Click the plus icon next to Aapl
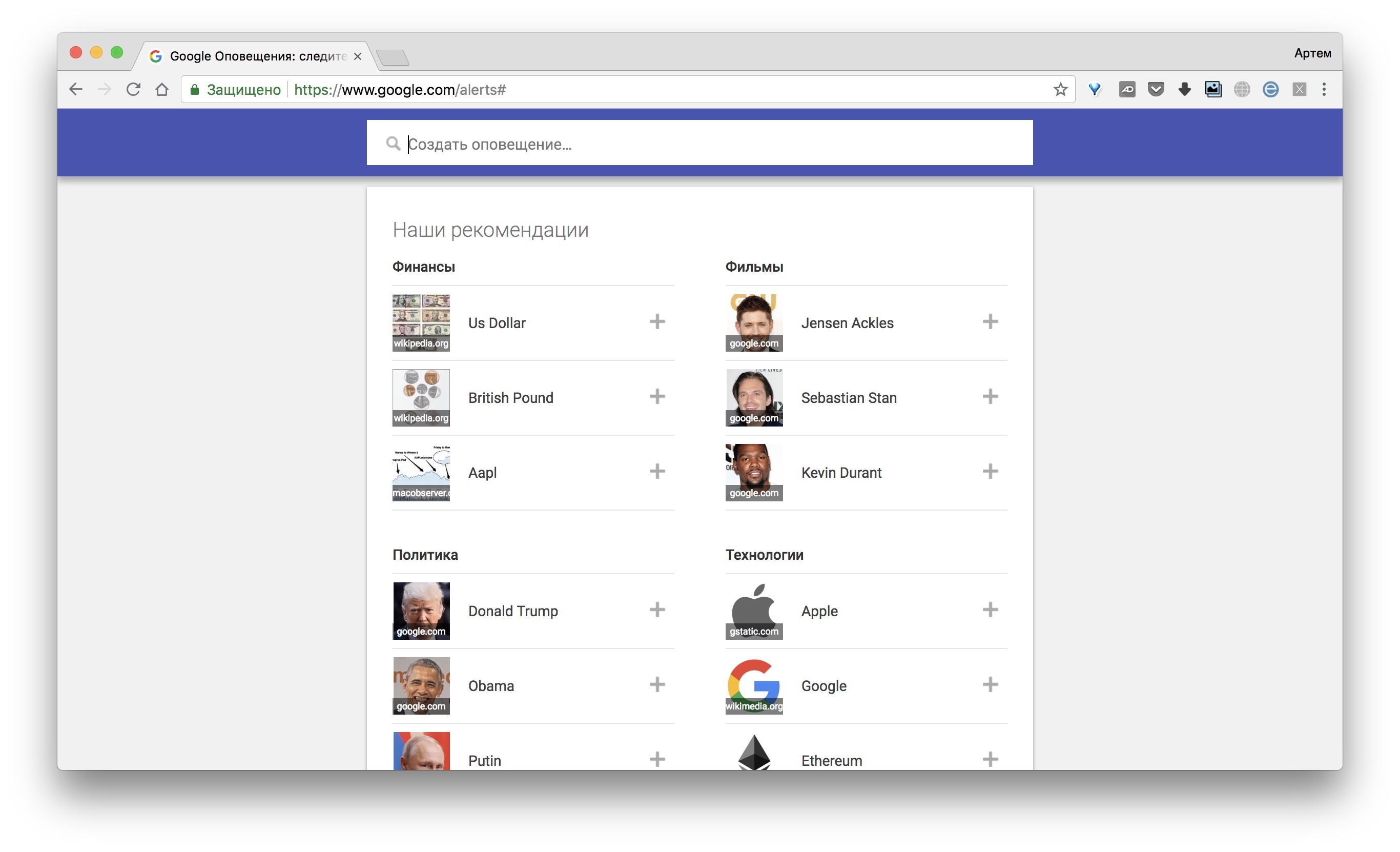This screenshot has width=1400, height=852. point(657,471)
